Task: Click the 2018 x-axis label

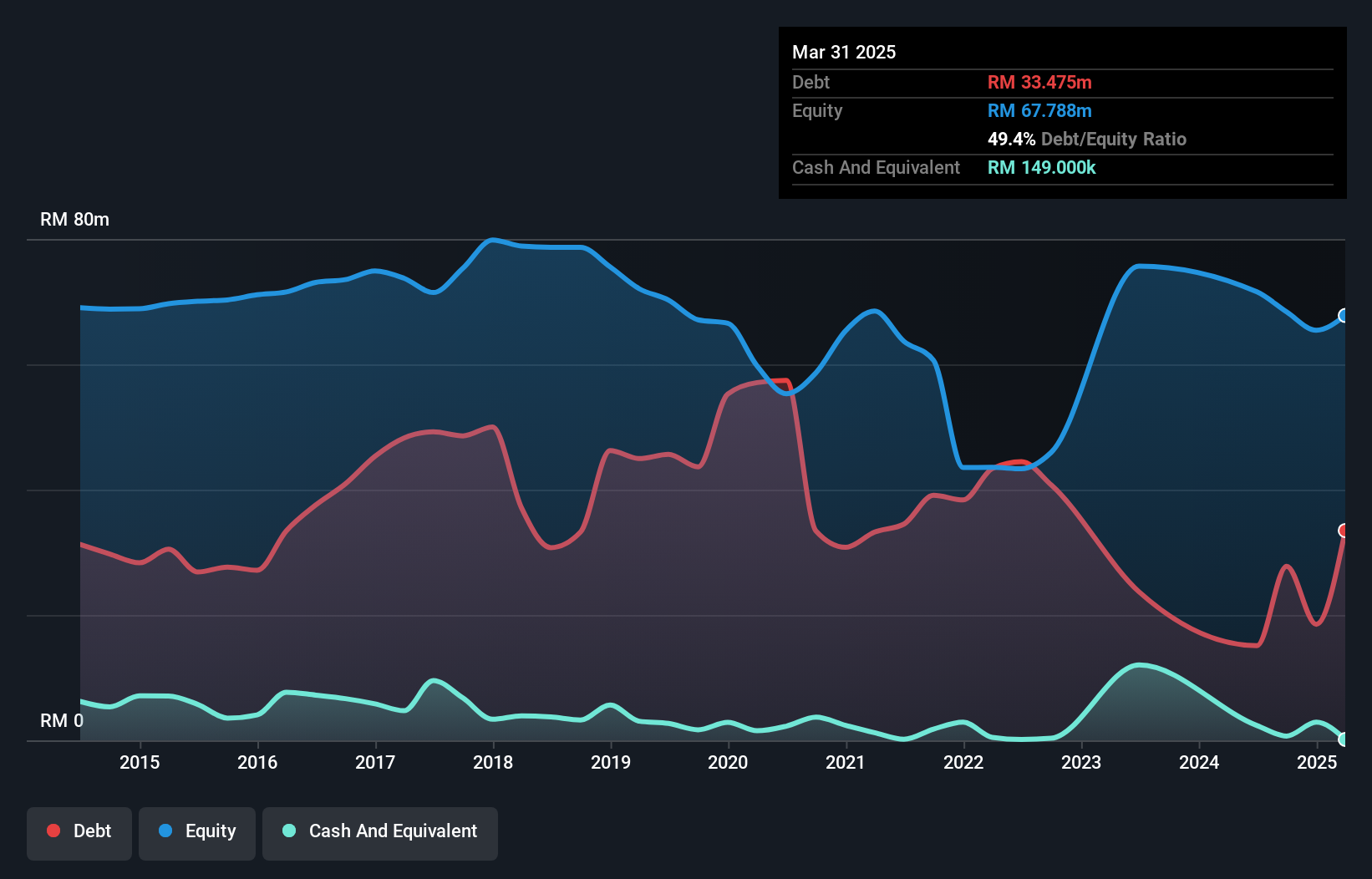Action: coord(493,762)
